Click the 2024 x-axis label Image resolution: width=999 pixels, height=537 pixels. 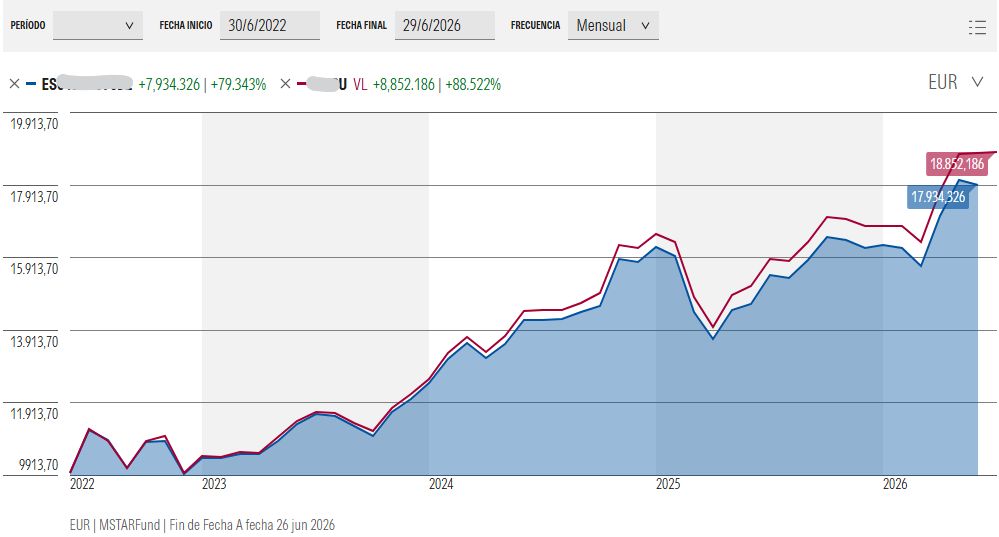pos(441,484)
